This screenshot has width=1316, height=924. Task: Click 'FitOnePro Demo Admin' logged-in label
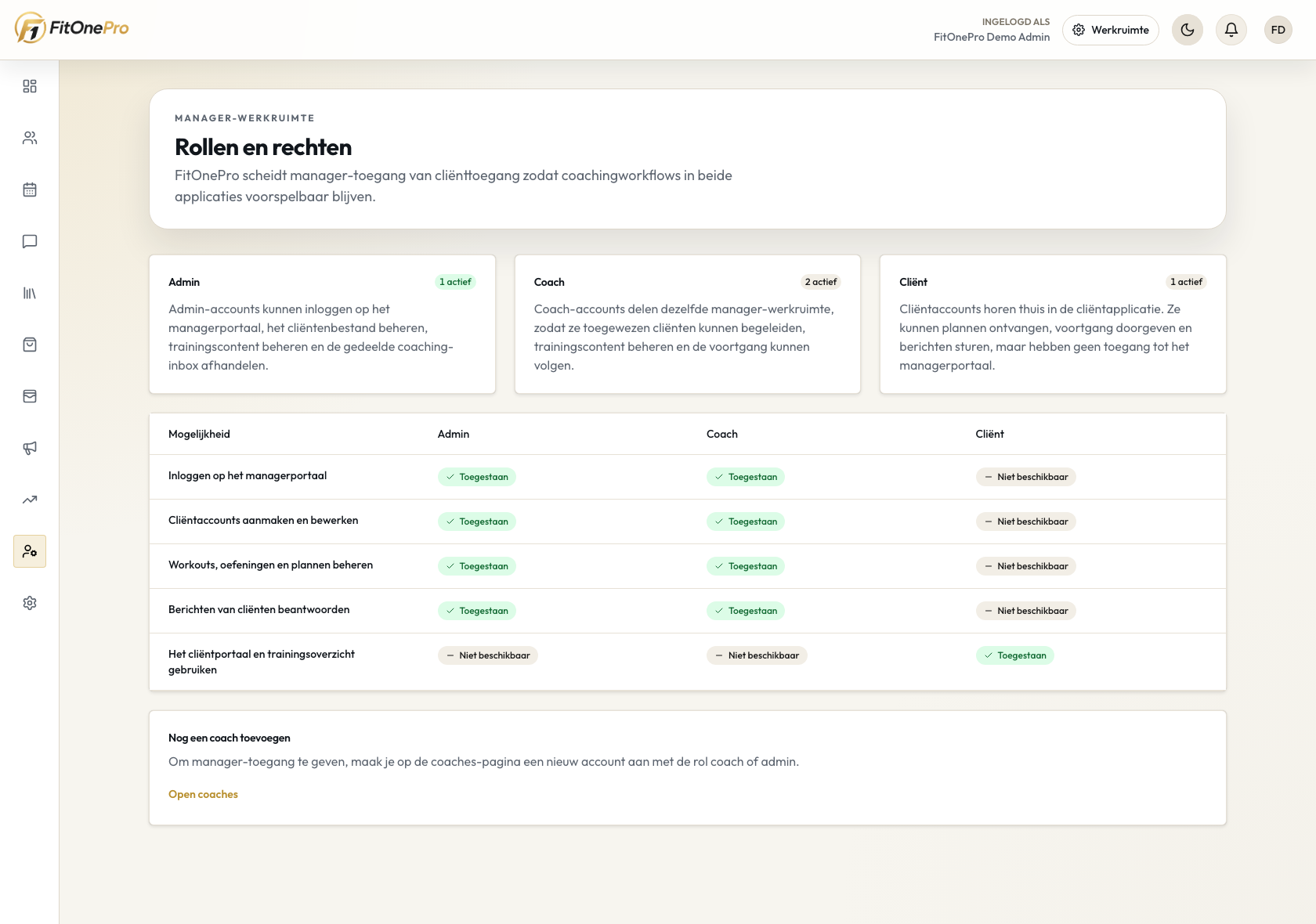[992, 37]
